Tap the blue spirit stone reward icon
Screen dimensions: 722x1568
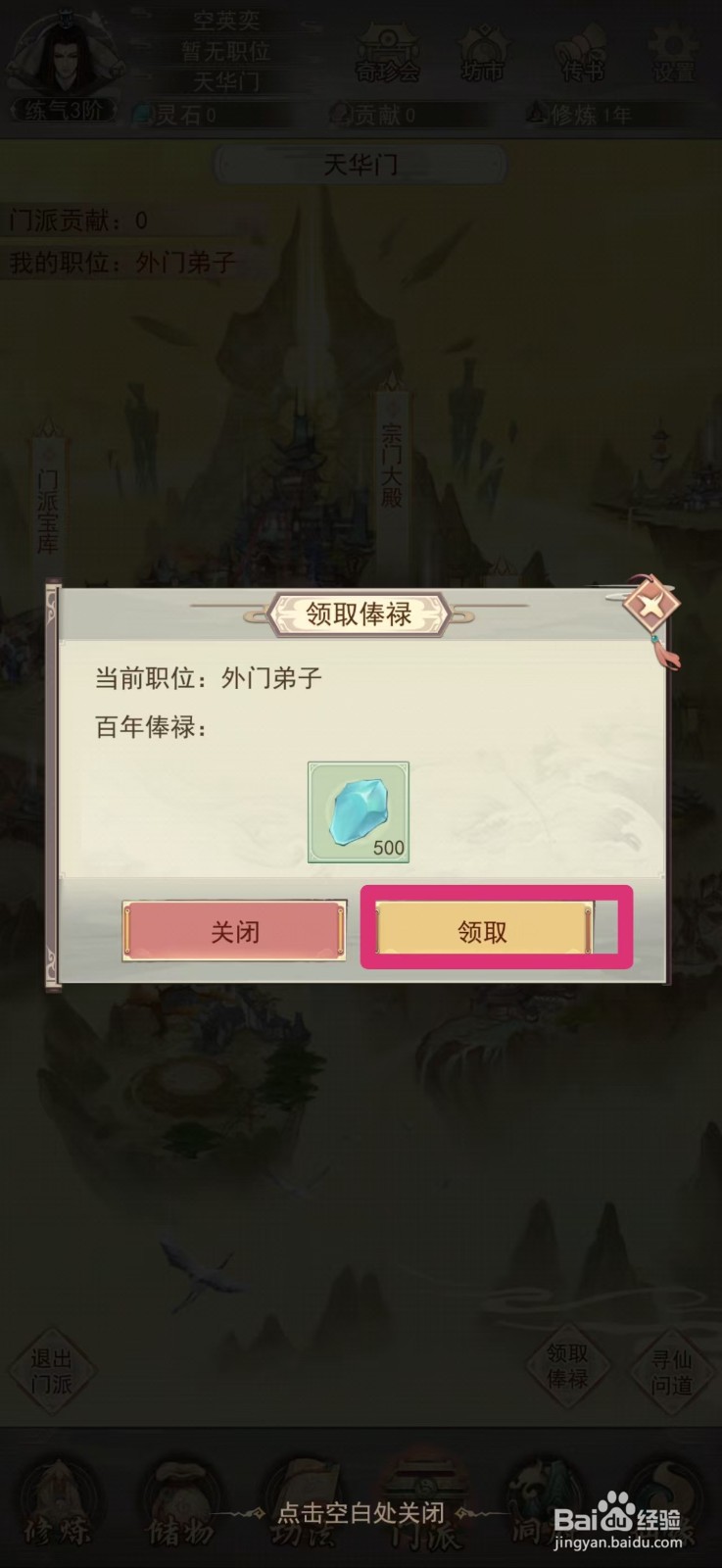[x=359, y=812]
